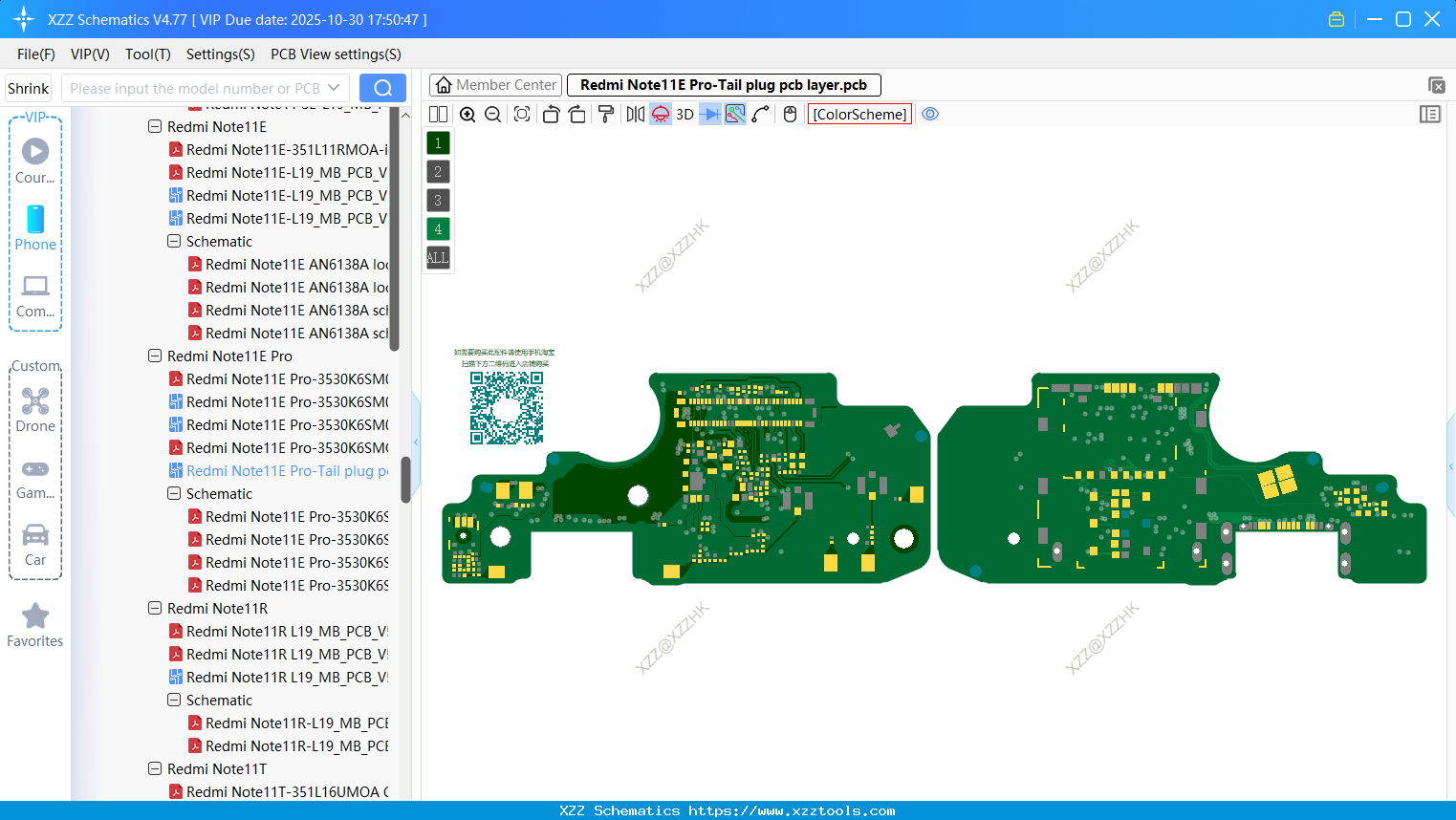Viewport: 1456px width, 820px height.
Task: Select the Zoom In tool
Action: coord(467,114)
